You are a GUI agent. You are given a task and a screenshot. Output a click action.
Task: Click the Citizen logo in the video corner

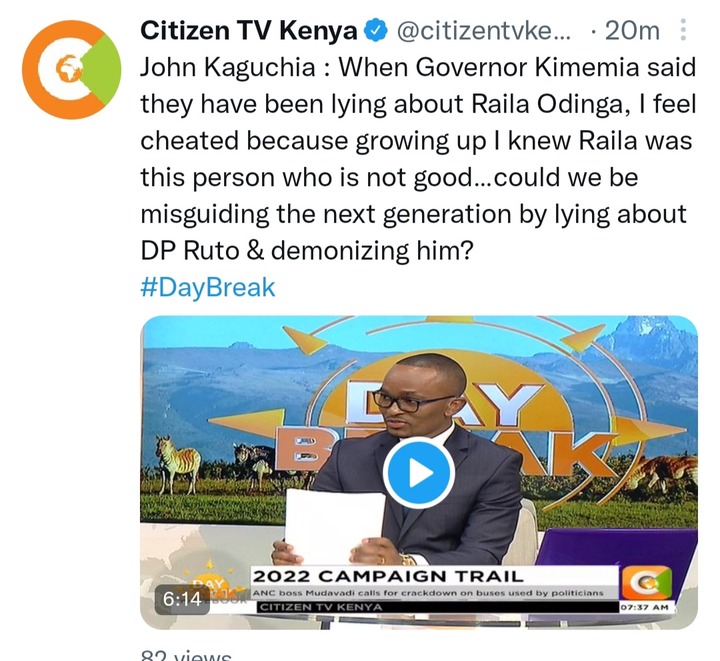coord(647,584)
